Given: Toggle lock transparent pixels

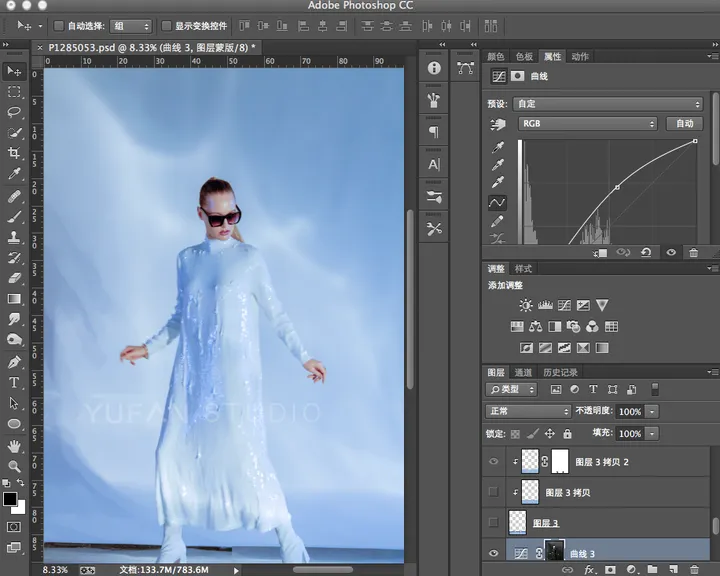Looking at the screenshot, I should tap(515, 434).
